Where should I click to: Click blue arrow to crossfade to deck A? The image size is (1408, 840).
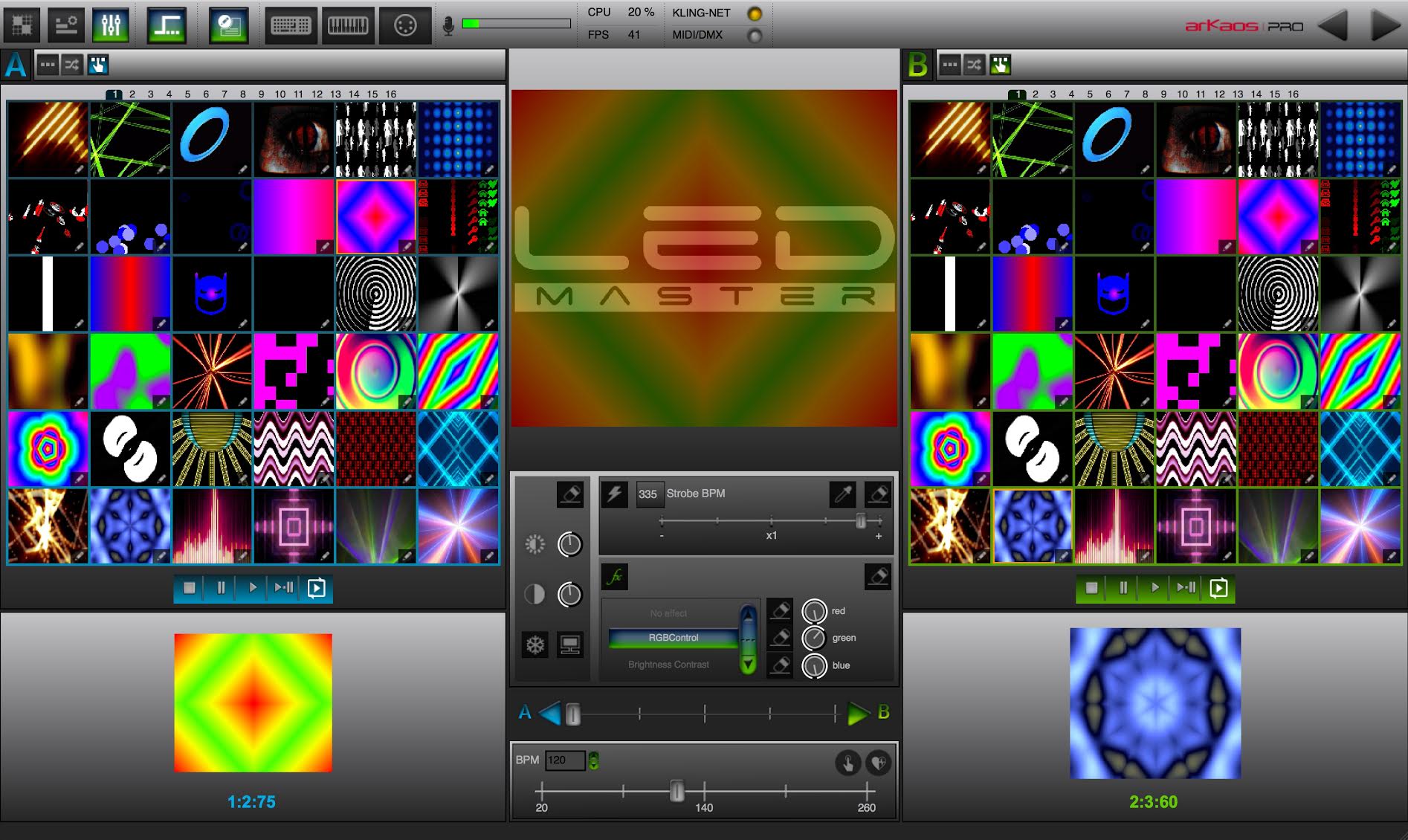(x=549, y=714)
